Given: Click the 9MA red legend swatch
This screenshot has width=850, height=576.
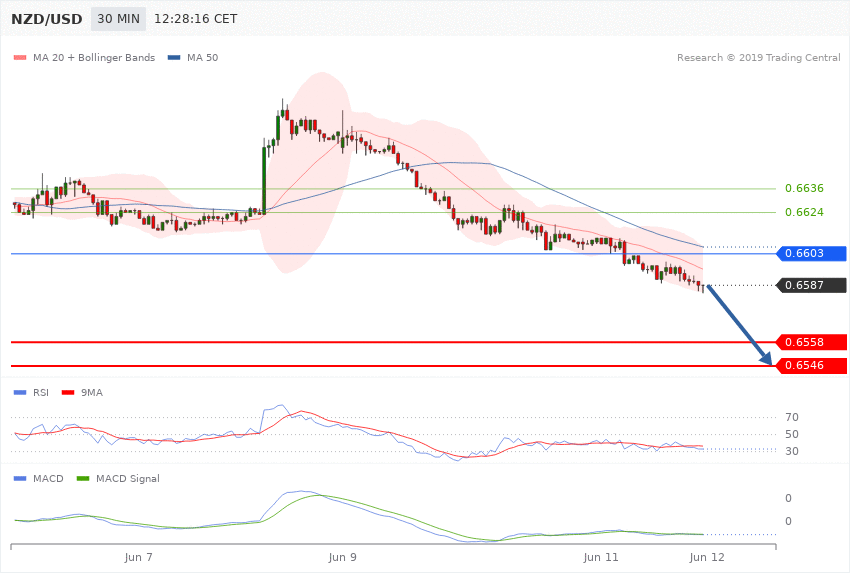Looking at the screenshot, I should click(68, 392).
